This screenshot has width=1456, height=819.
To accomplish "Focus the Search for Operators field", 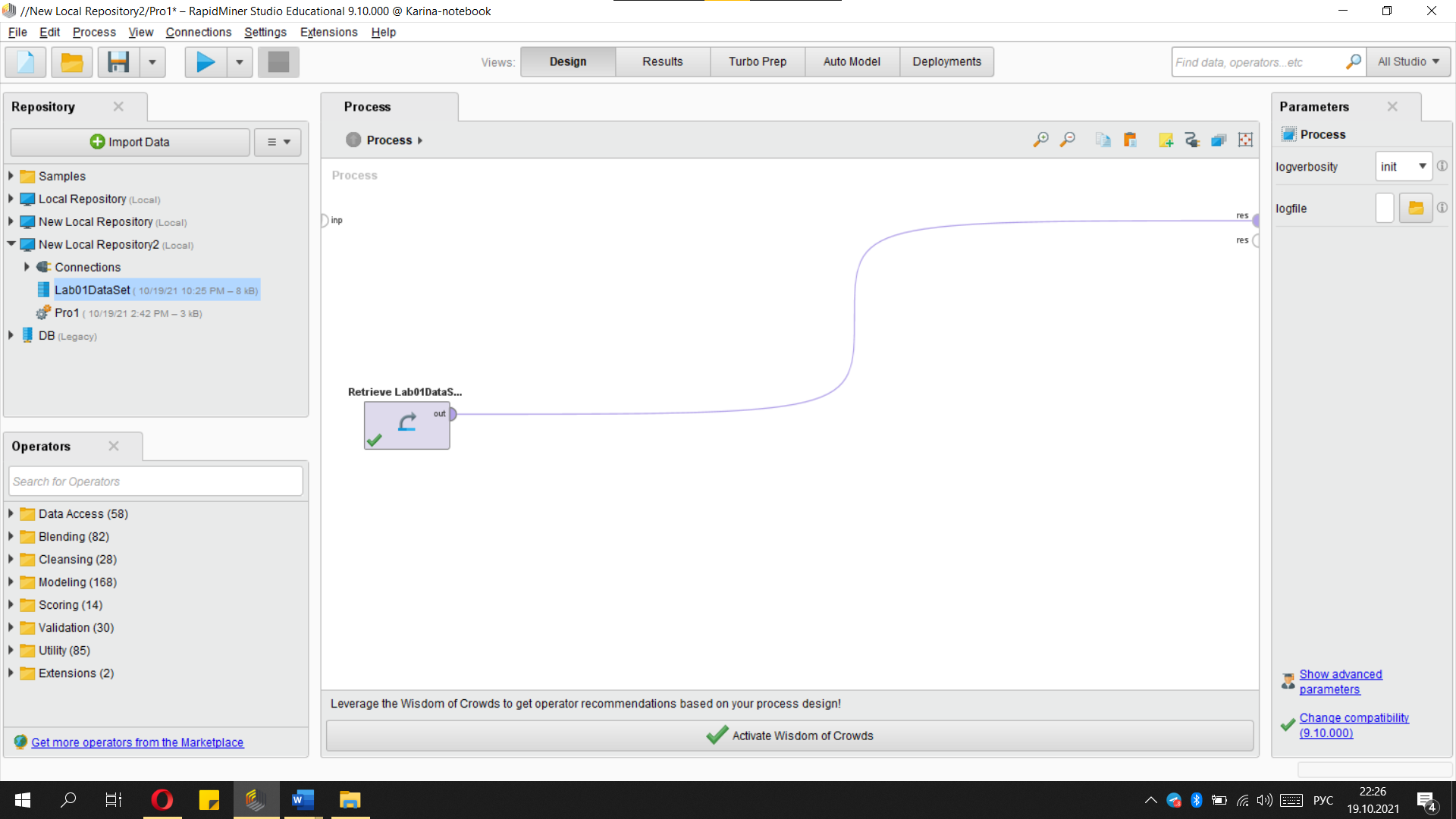I will tap(155, 482).
